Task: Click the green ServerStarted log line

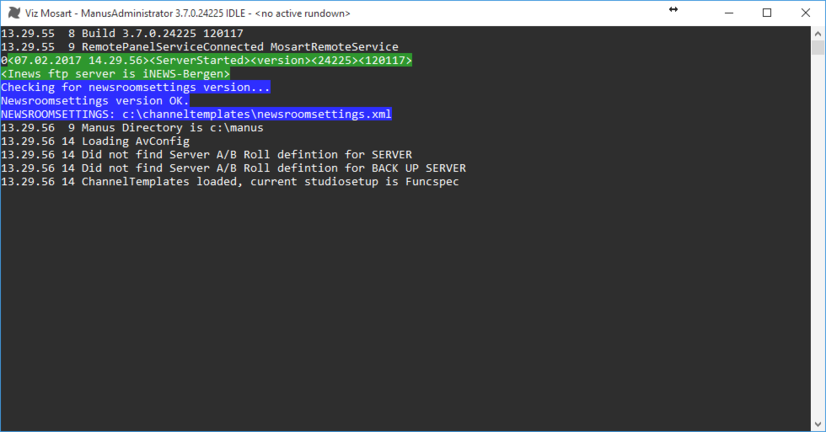Action: [x=206, y=61]
